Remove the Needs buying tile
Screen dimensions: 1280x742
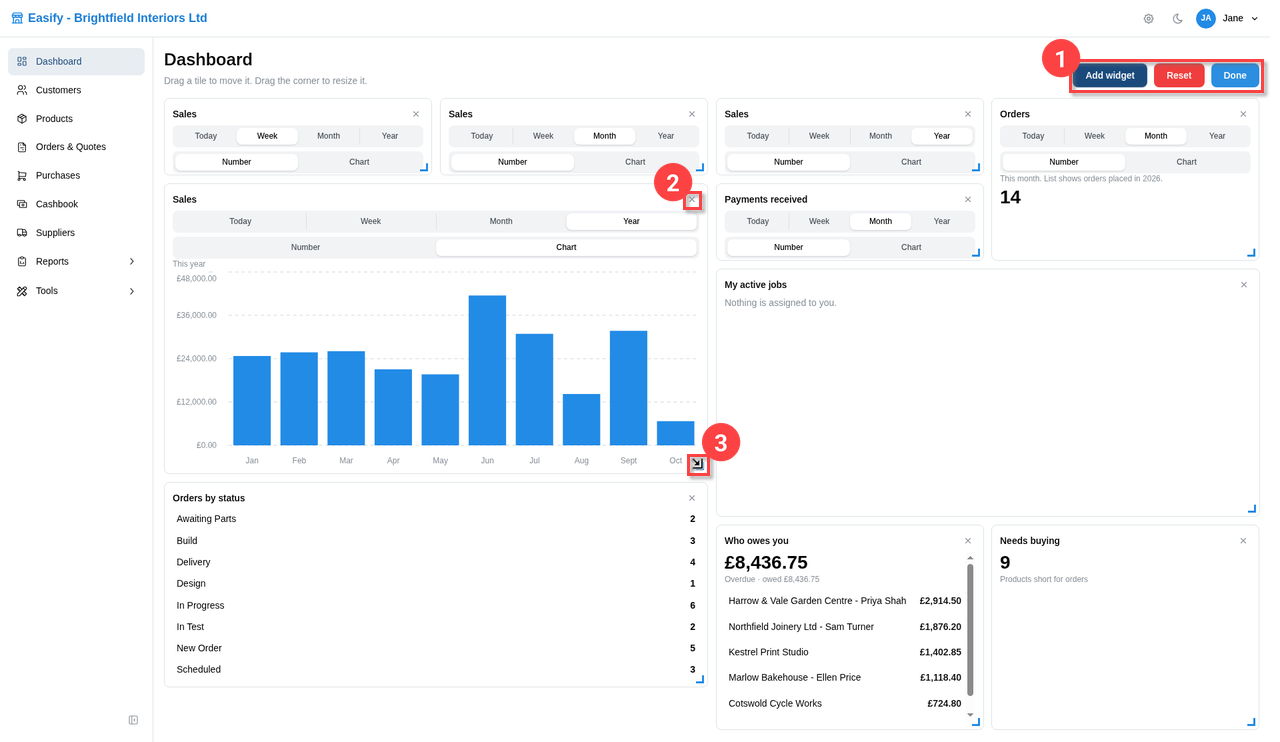pos(1244,541)
